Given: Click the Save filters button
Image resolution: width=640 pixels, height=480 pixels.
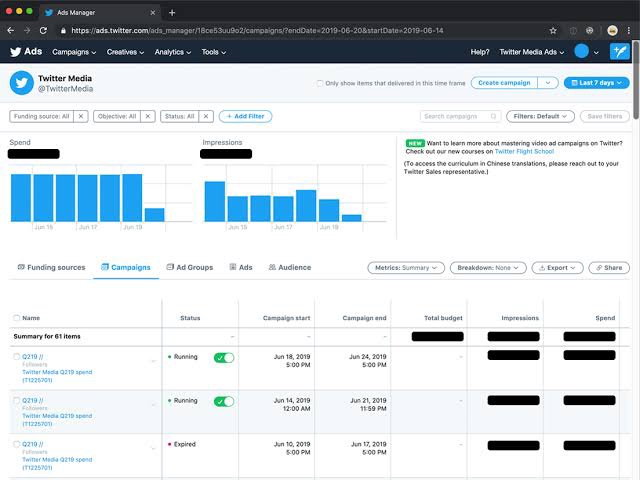Looking at the screenshot, I should coord(604,116).
